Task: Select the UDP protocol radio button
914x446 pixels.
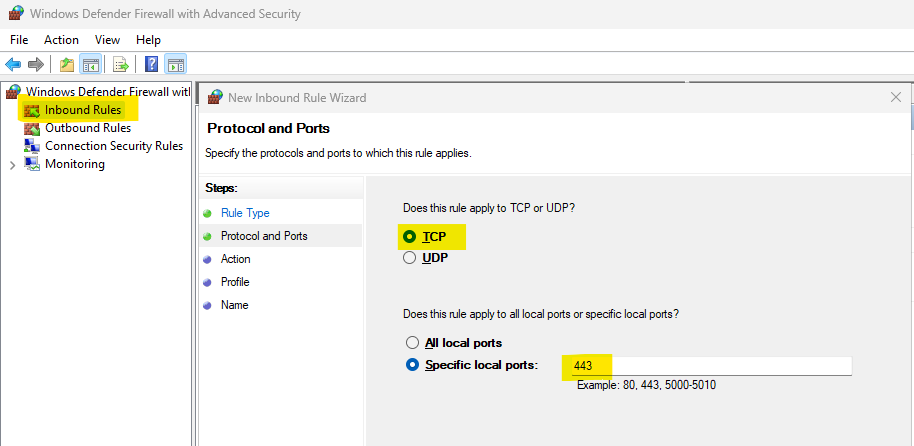Action: pos(409,258)
